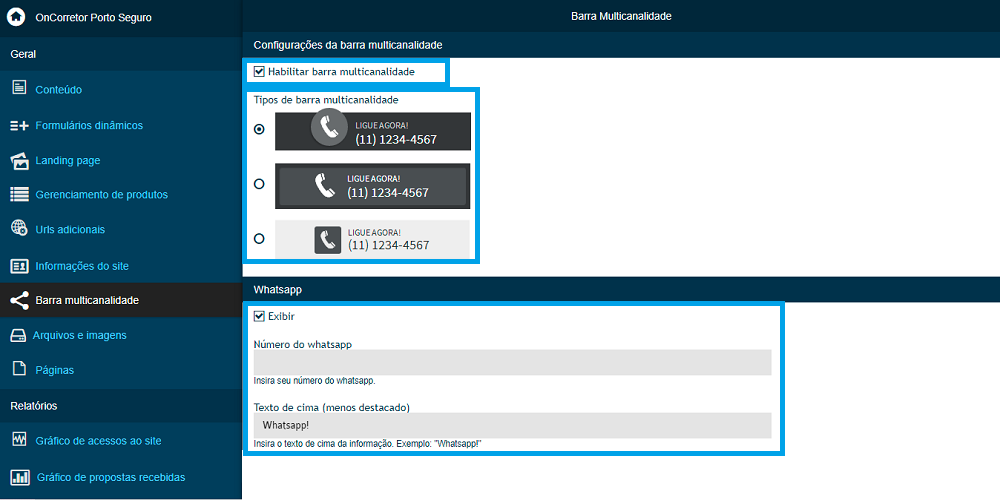Click the Informações do site card icon
Screen dimensions: 1000x500
19,266
